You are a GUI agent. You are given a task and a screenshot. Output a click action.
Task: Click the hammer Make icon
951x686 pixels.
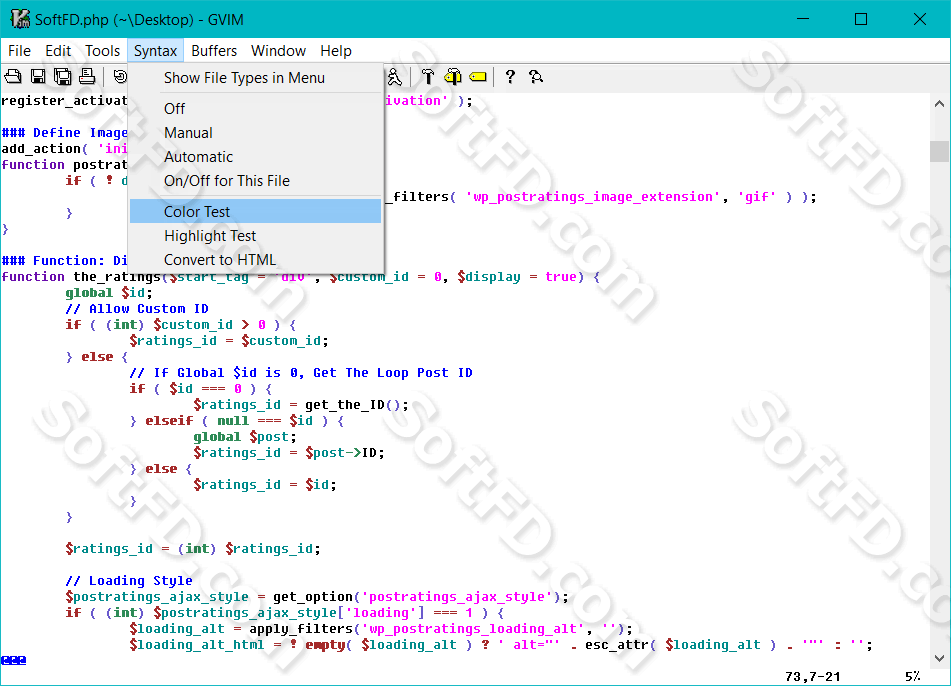[428, 76]
